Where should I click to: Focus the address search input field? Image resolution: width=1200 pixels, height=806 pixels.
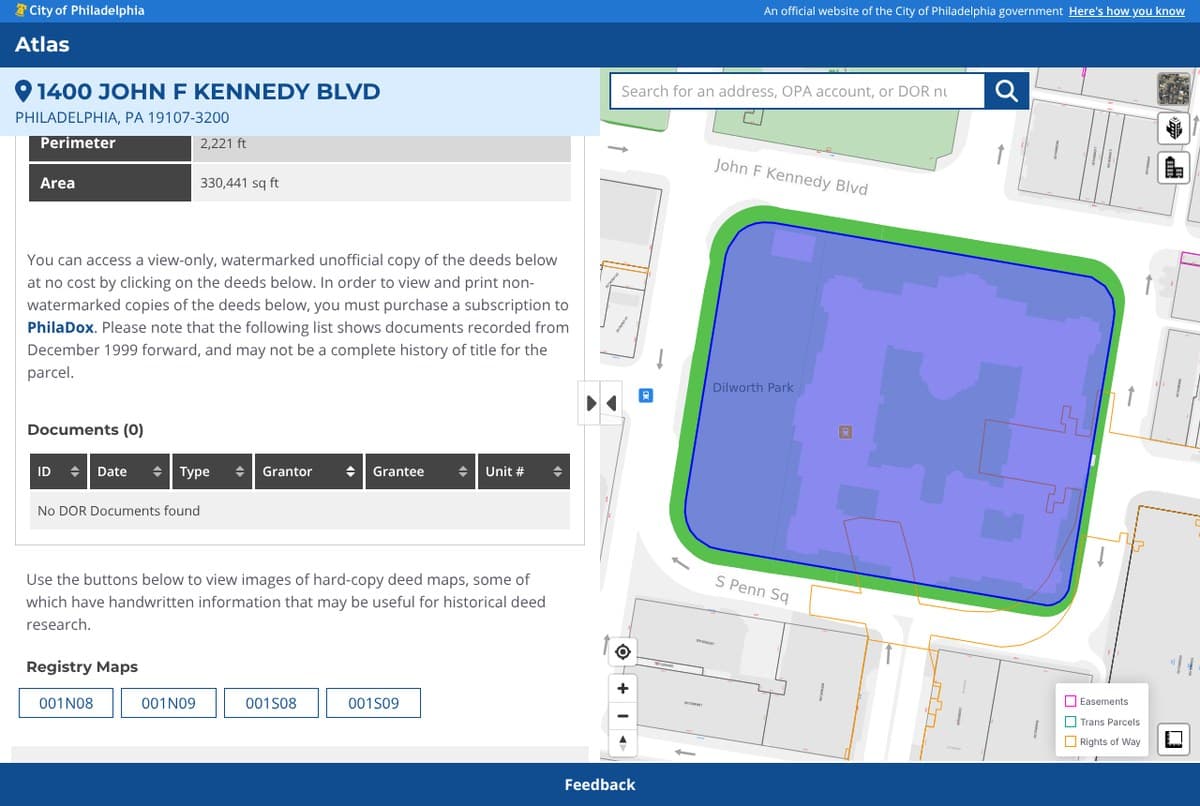tap(797, 91)
